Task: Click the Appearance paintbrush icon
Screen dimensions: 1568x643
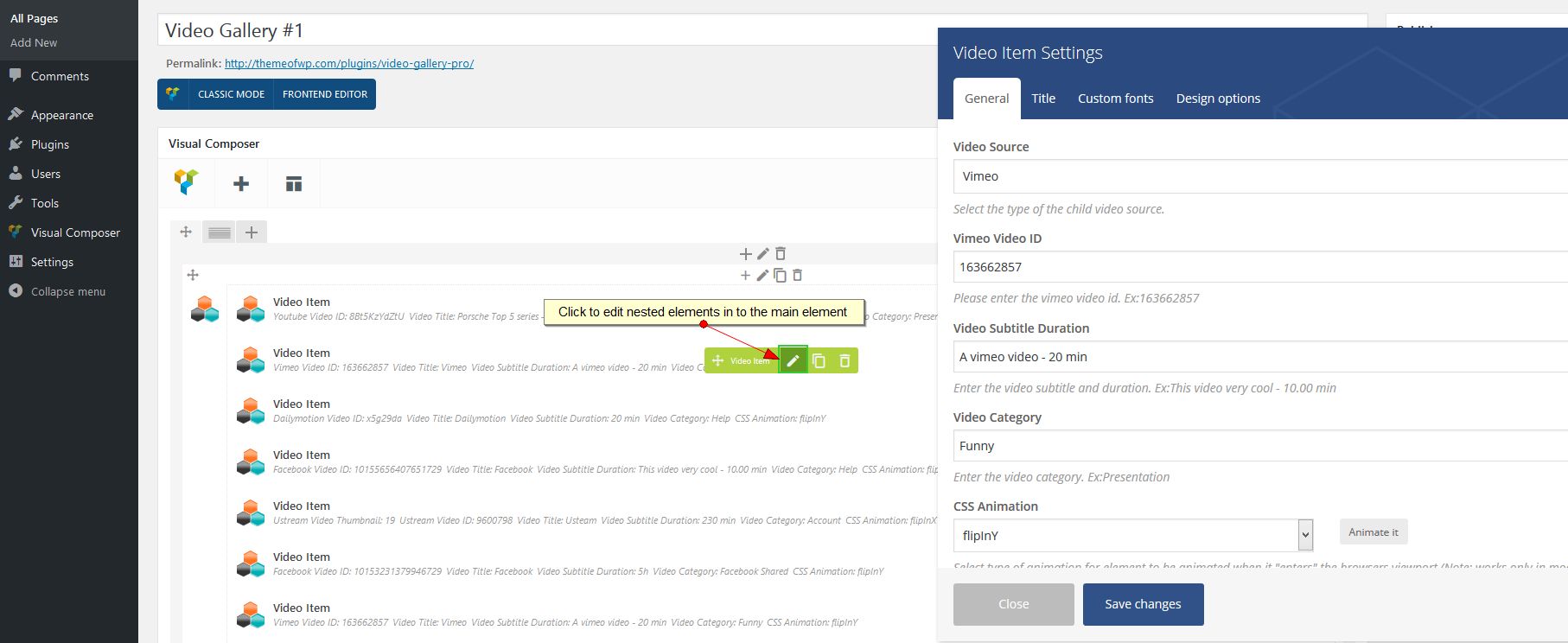Action: pyautogui.click(x=16, y=114)
